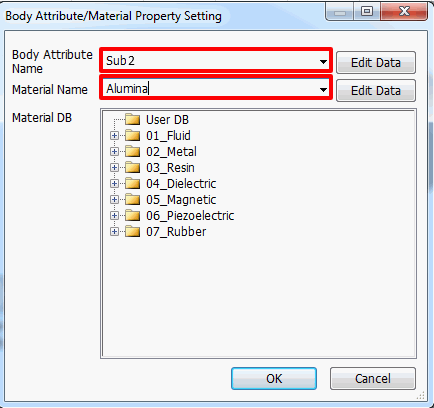Image resolution: width=434 pixels, height=408 pixels.
Task: Expand the 01_Fluid tree node
Action: click(x=114, y=136)
